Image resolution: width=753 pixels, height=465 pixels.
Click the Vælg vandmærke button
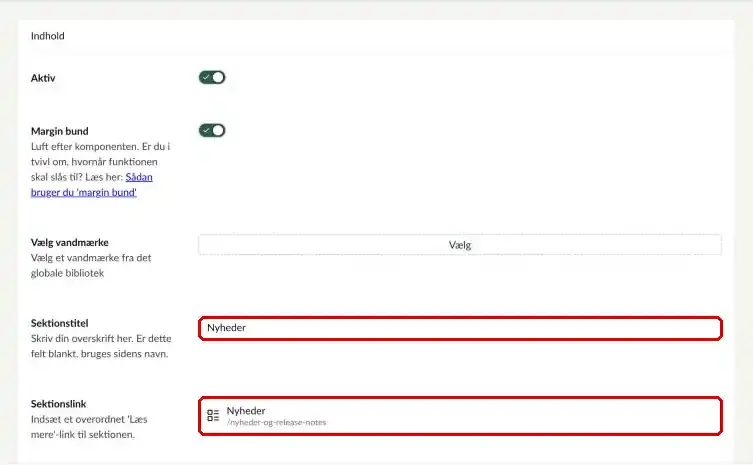(x=460, y=245)
